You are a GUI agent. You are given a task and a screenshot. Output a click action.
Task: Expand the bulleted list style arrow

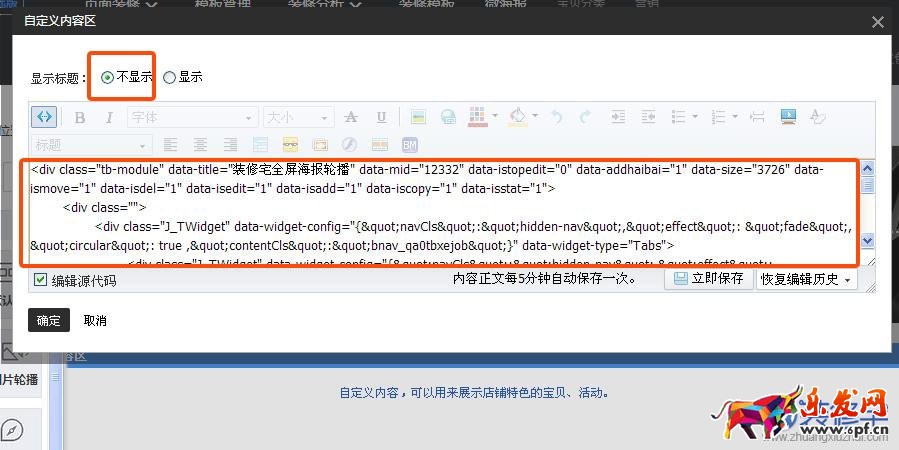pos(695,117)
